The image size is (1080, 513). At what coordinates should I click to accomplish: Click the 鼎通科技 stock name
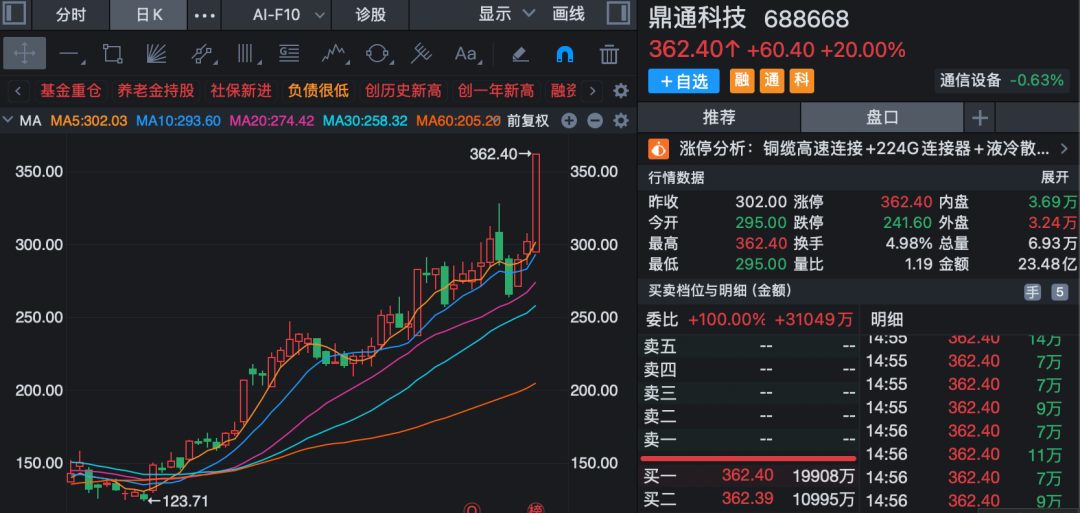click(x=697, y=19)
